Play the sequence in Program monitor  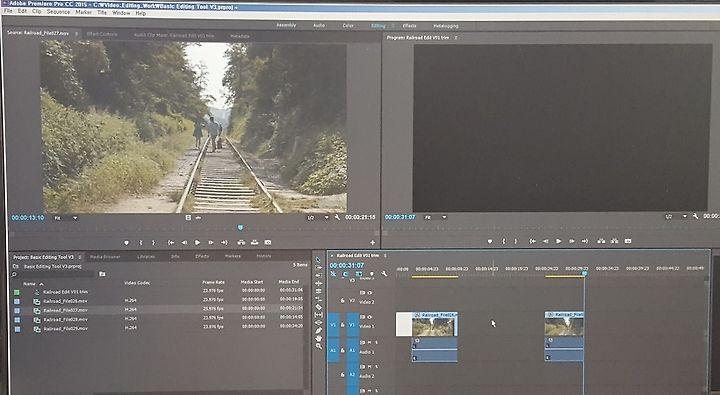[x=559, y=241]
